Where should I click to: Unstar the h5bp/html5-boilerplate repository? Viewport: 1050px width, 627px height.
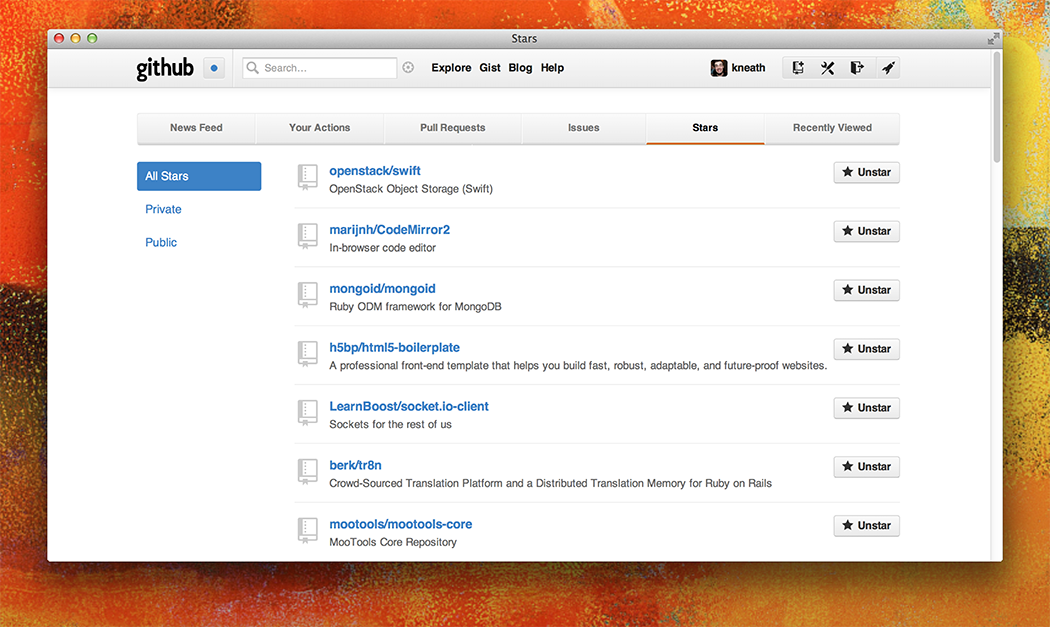pos(866,349)
